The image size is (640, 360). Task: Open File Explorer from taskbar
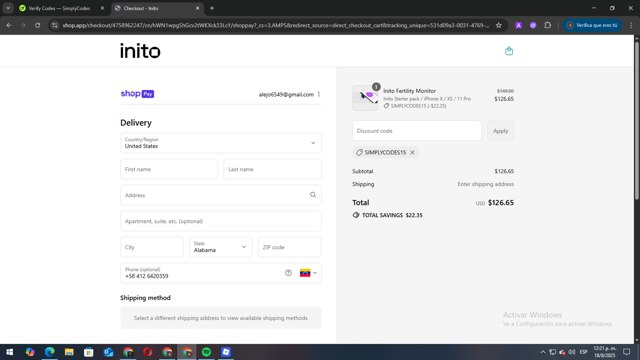69,352
